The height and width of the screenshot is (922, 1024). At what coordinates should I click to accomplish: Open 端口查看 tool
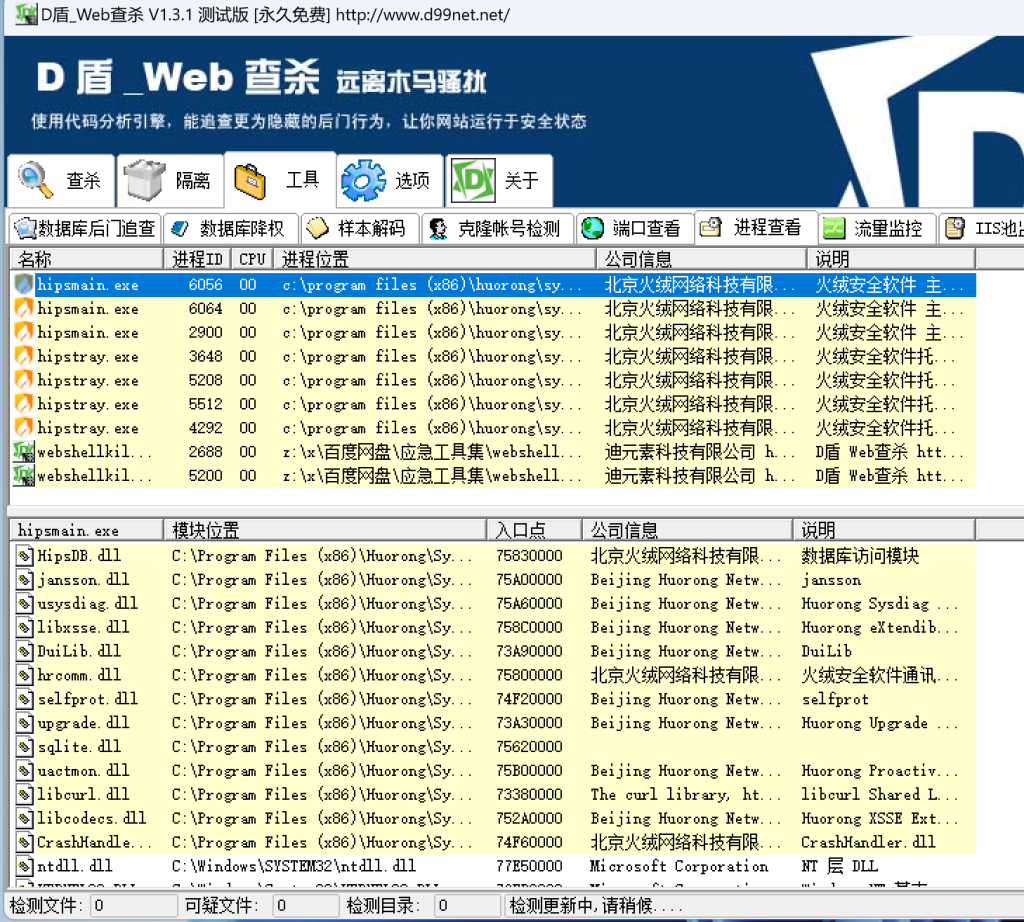click(x=634, y=229)
